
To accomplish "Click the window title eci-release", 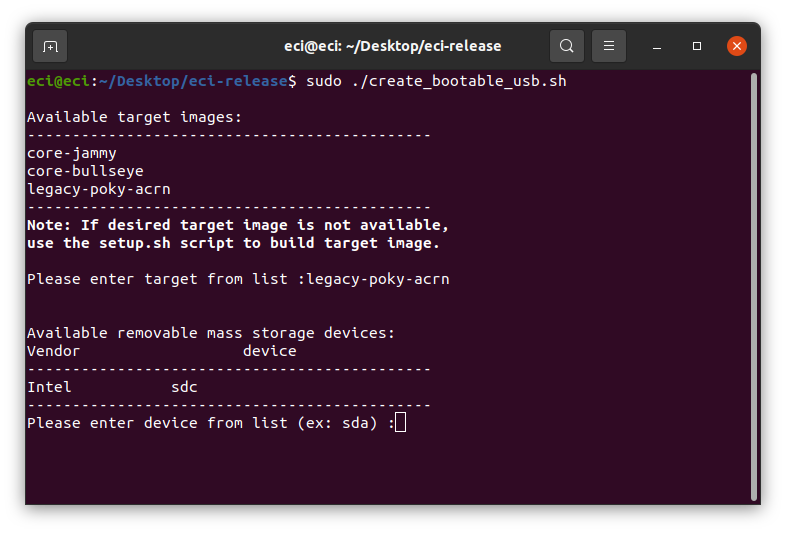I will pyautogui.click(x=392, y=46).
